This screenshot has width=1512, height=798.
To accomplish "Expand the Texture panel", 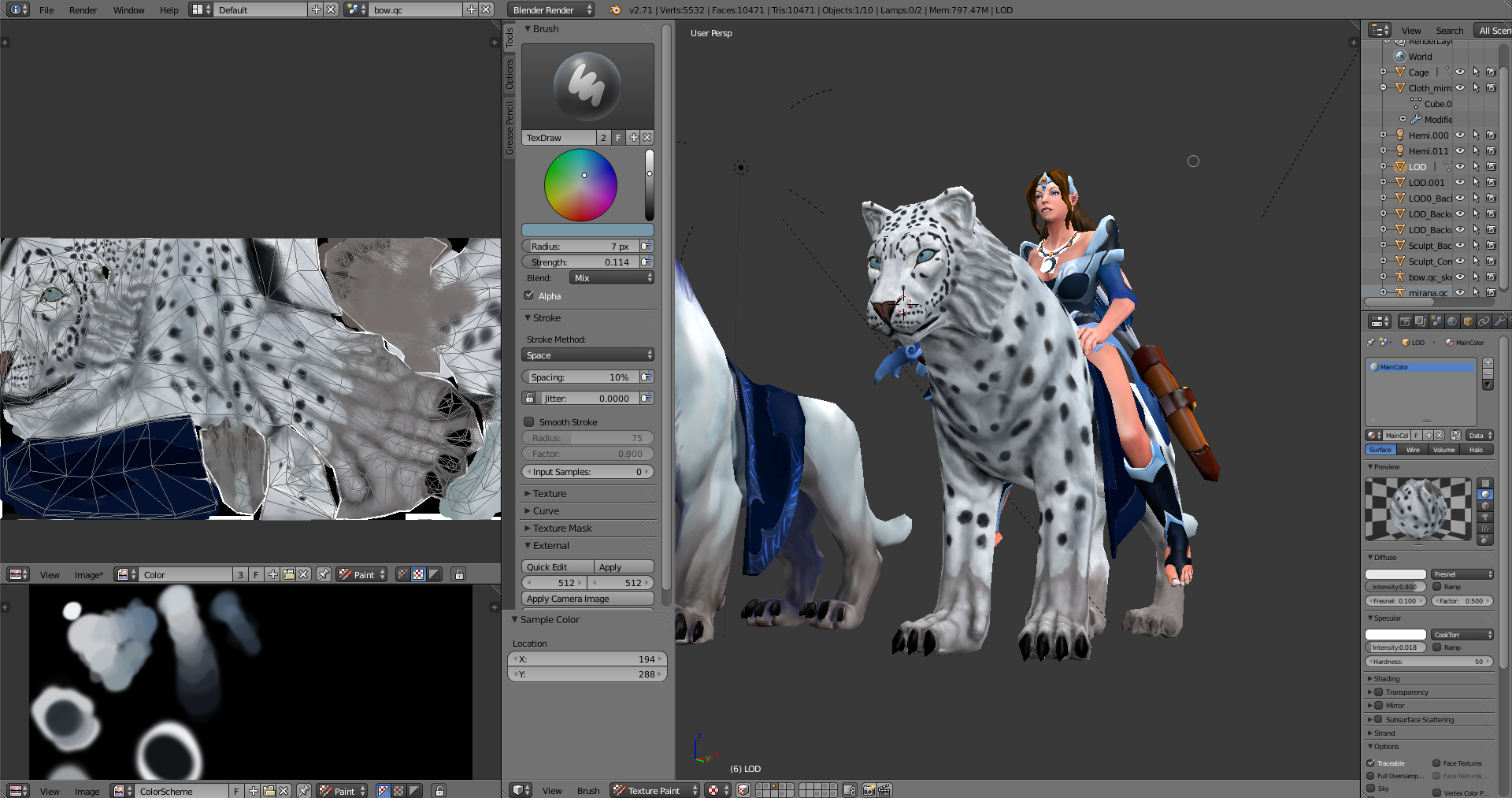I will click(x=549, y=493).
